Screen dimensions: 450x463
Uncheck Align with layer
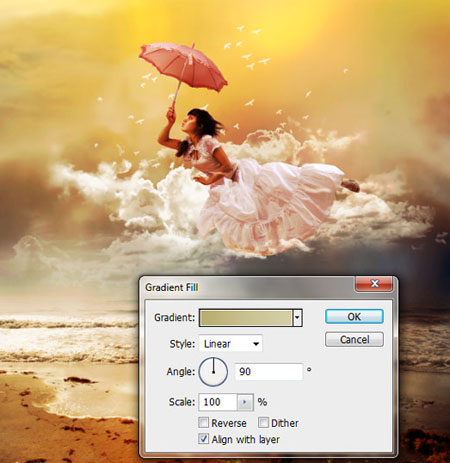(x=203, y=439)
